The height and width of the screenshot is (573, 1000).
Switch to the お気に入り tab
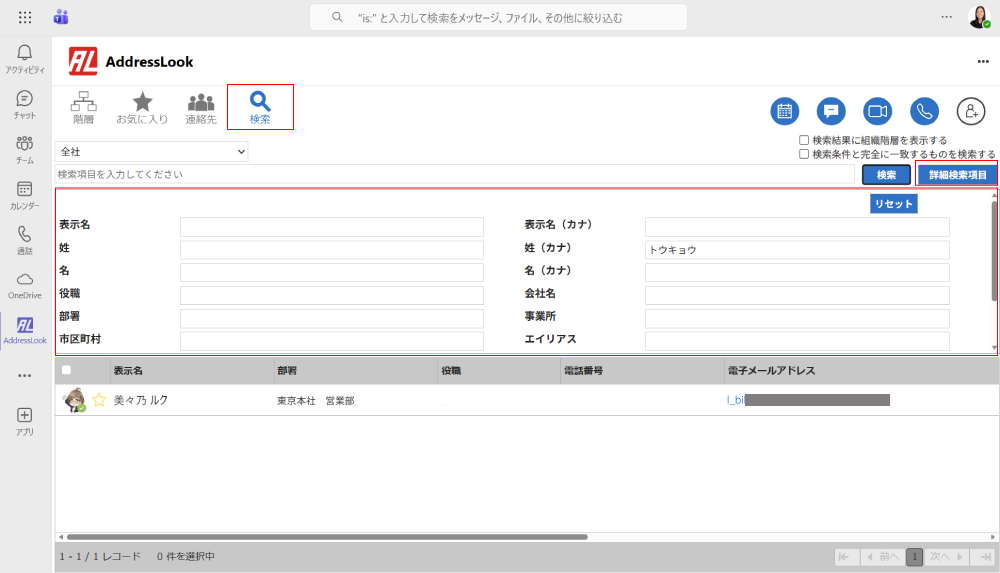click(142, 107)
